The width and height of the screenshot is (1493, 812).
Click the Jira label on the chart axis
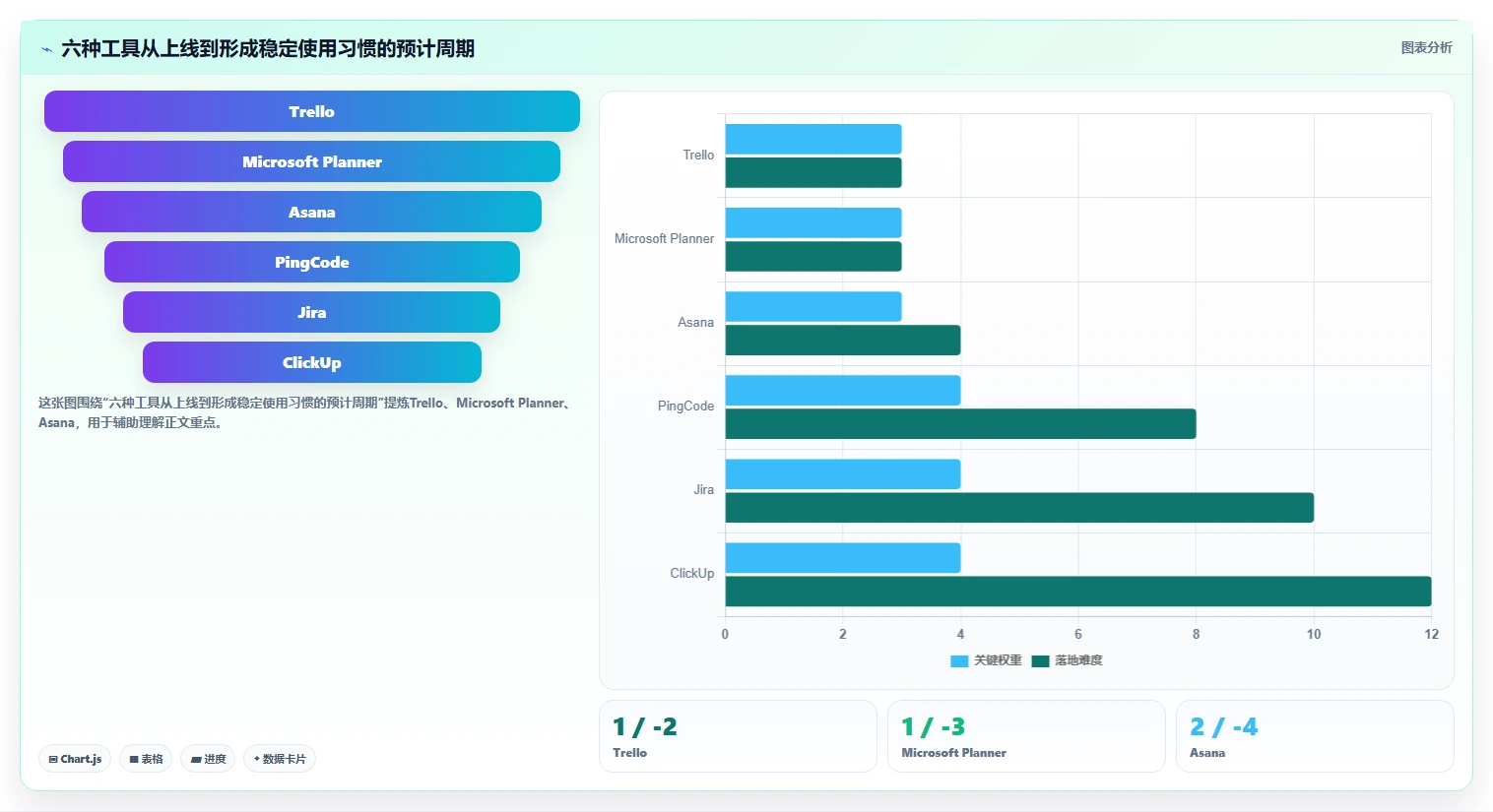coord(703,489)
